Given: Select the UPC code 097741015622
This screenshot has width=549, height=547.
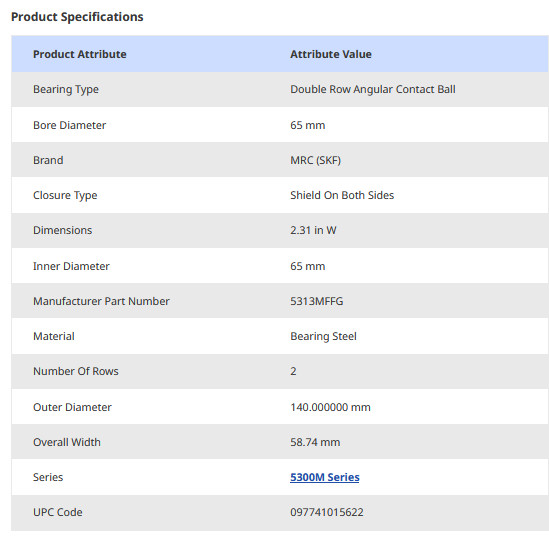Looking at the screenshot, I should (x=327, y=512).
